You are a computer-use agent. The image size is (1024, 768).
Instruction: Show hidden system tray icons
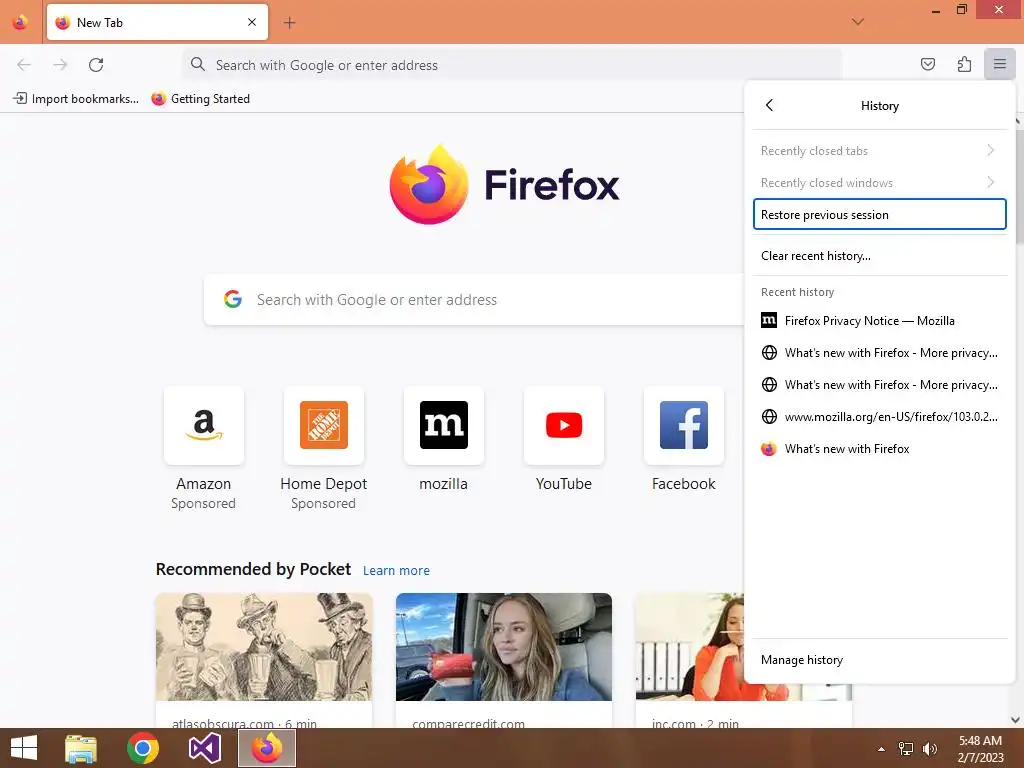pyautogui.click(x=881, y=749)
